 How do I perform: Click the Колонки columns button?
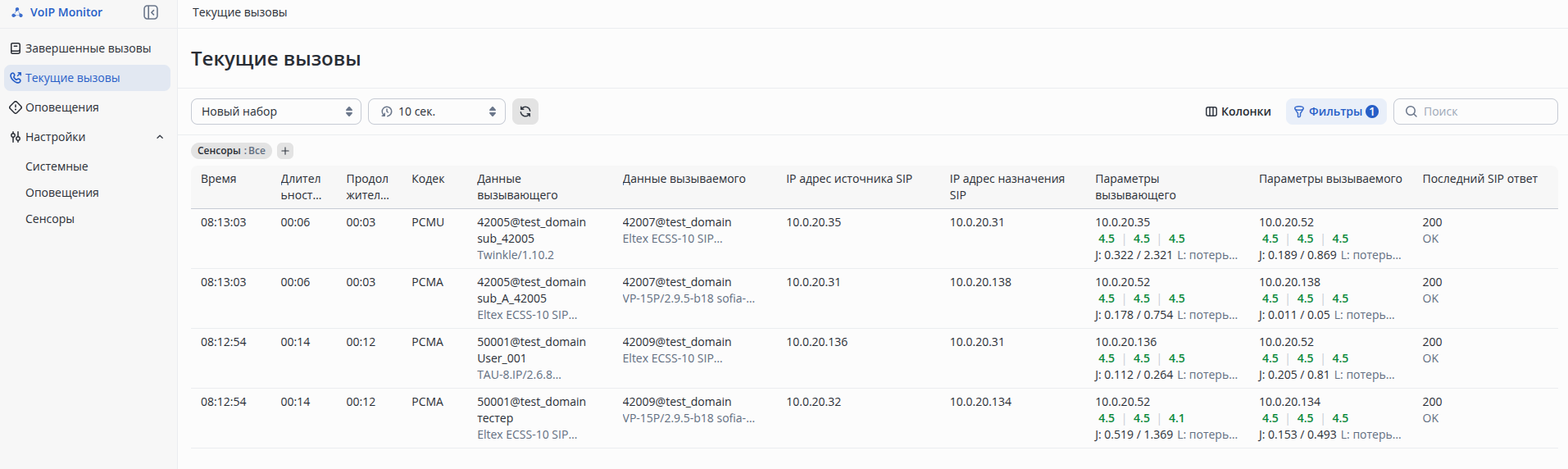1238,112
